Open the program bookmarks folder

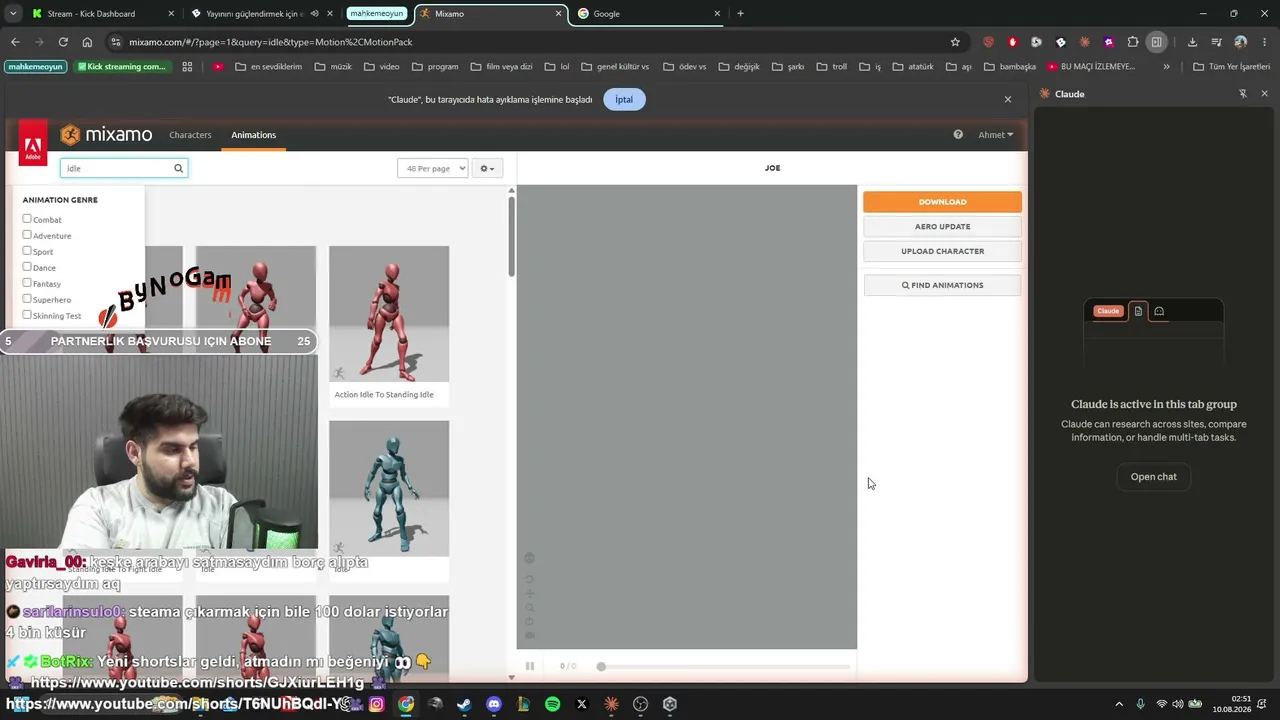[435, 67]
